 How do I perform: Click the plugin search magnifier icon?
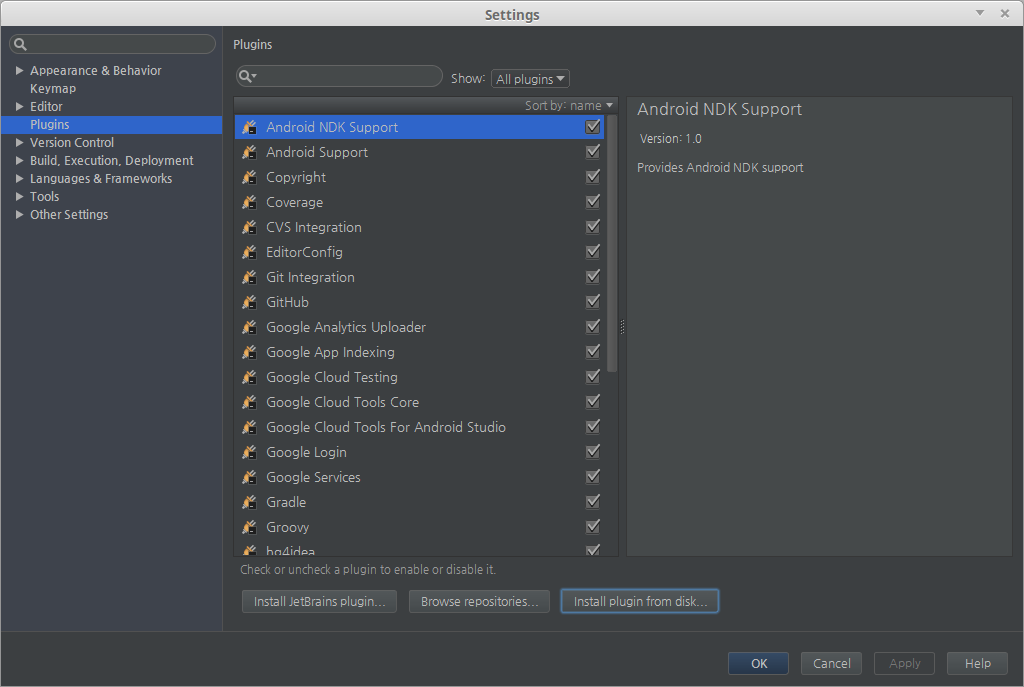pos(247,76)
